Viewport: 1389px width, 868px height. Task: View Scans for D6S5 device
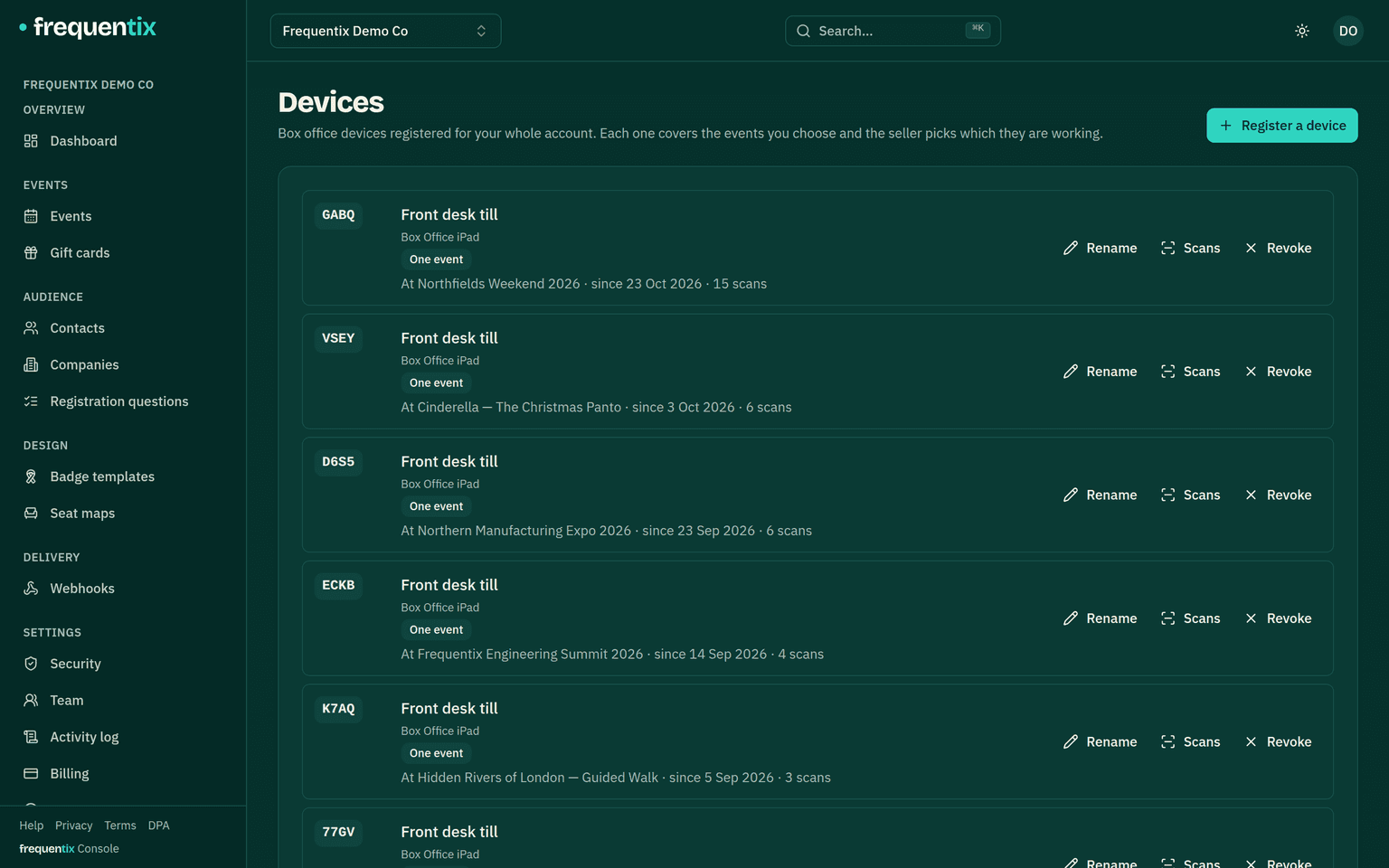coord(1191,495)
